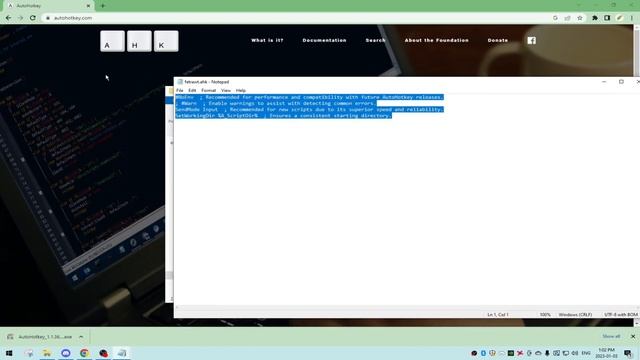Open the File menu in Notepad
The image size is (640, 360).
(180, 90)
